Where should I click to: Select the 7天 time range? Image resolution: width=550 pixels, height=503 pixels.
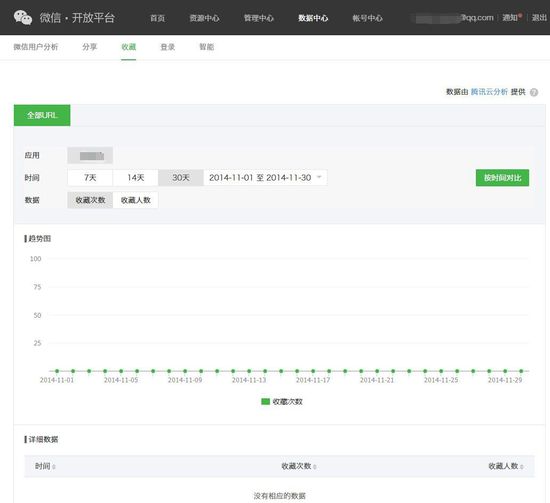click(x=90, y=177)
